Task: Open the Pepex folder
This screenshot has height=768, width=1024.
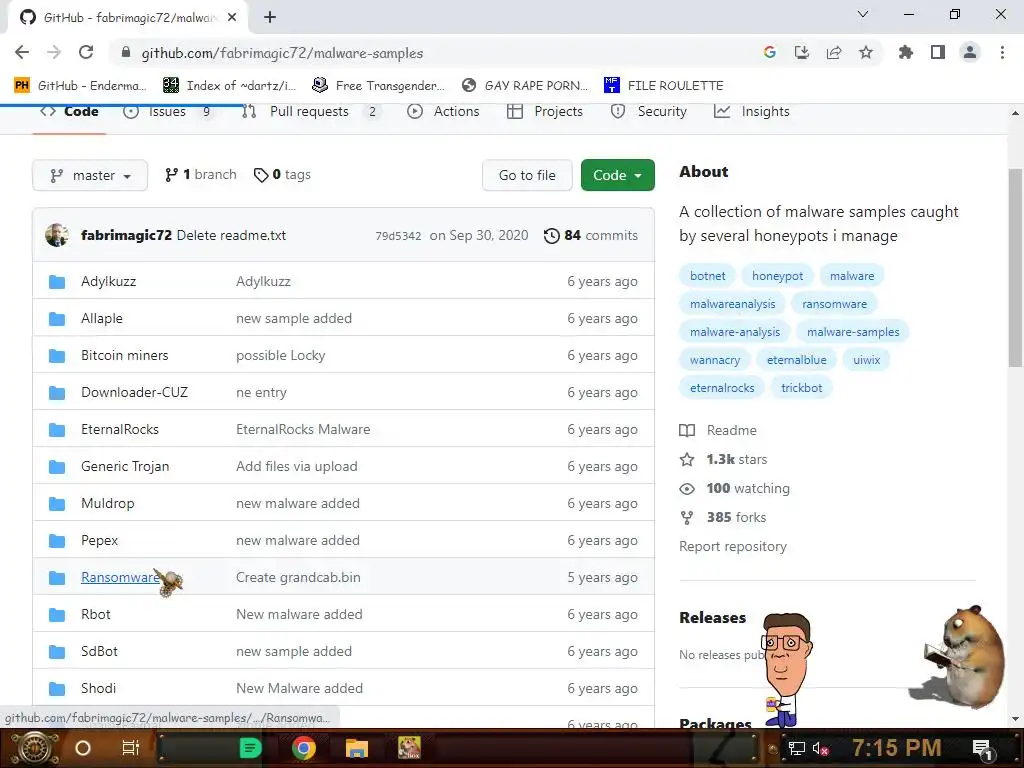Action: [99, 541]
